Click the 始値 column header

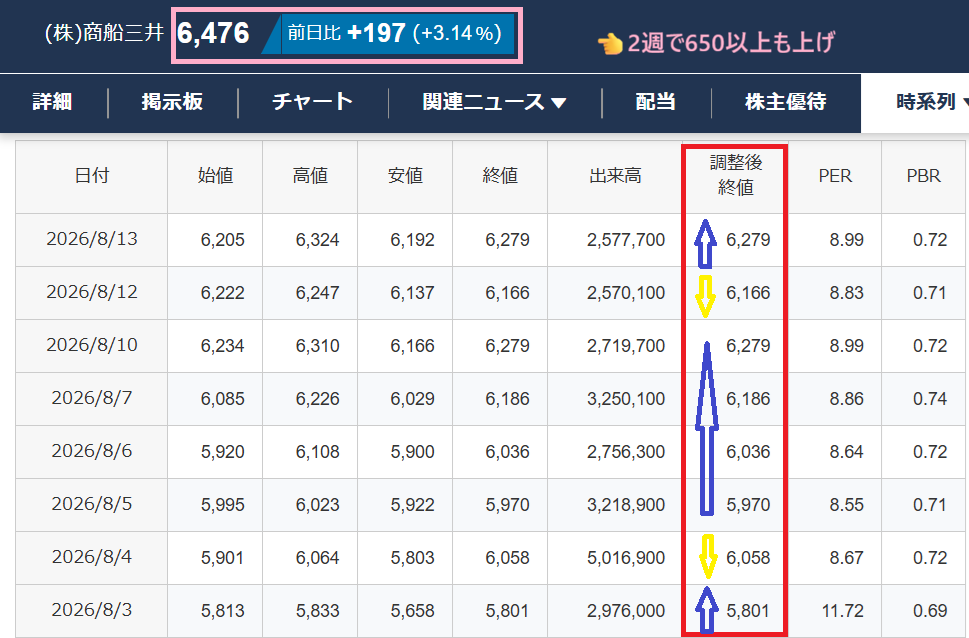(215, 176)
